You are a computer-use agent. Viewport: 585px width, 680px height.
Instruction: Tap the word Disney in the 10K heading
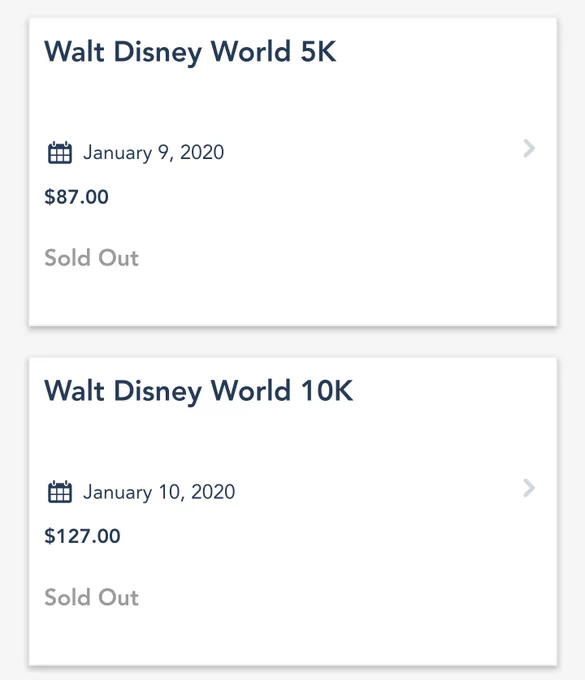[158, 392]
